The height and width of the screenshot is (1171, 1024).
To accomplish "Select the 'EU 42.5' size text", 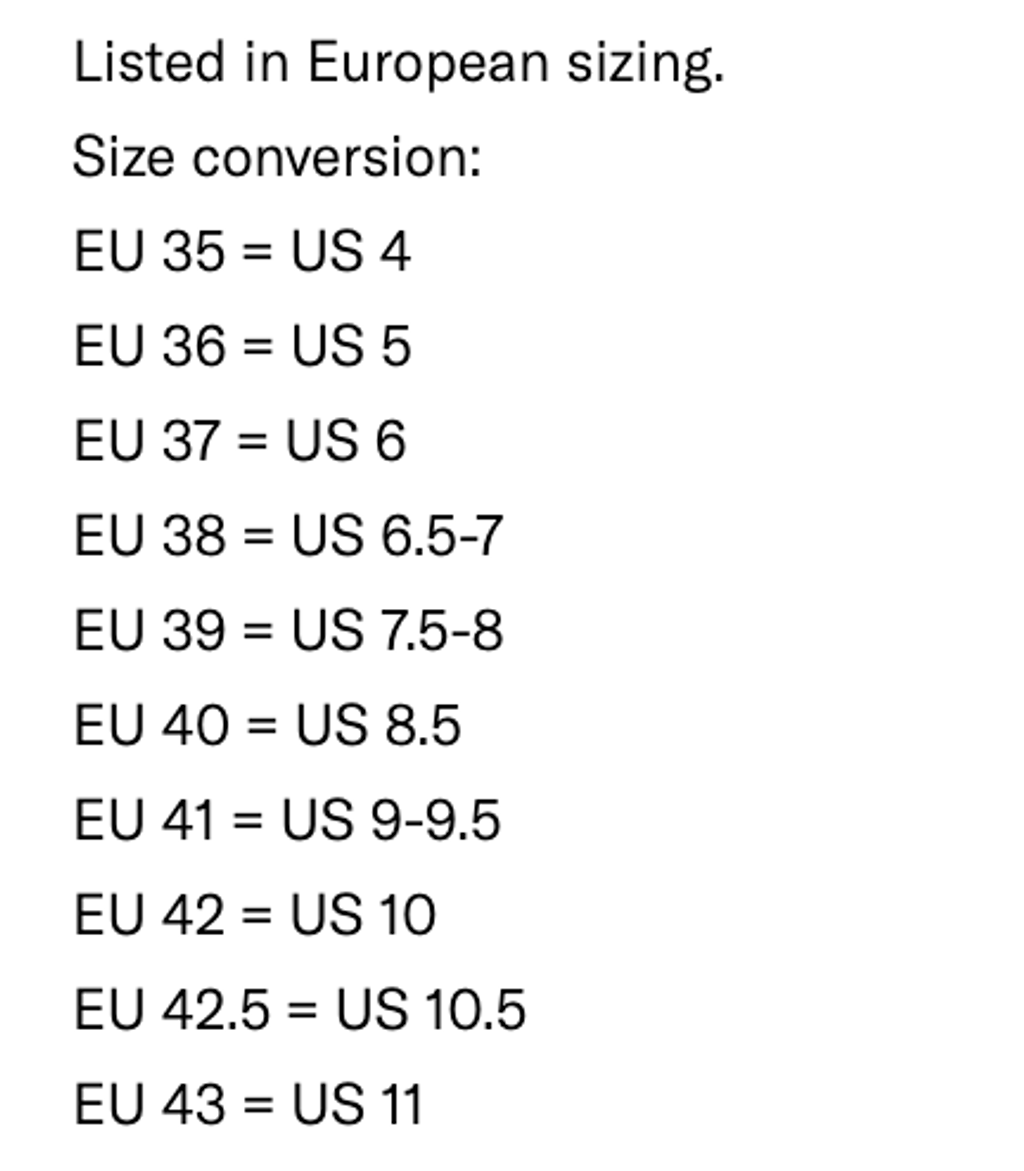I will [x=172, y=1010].
